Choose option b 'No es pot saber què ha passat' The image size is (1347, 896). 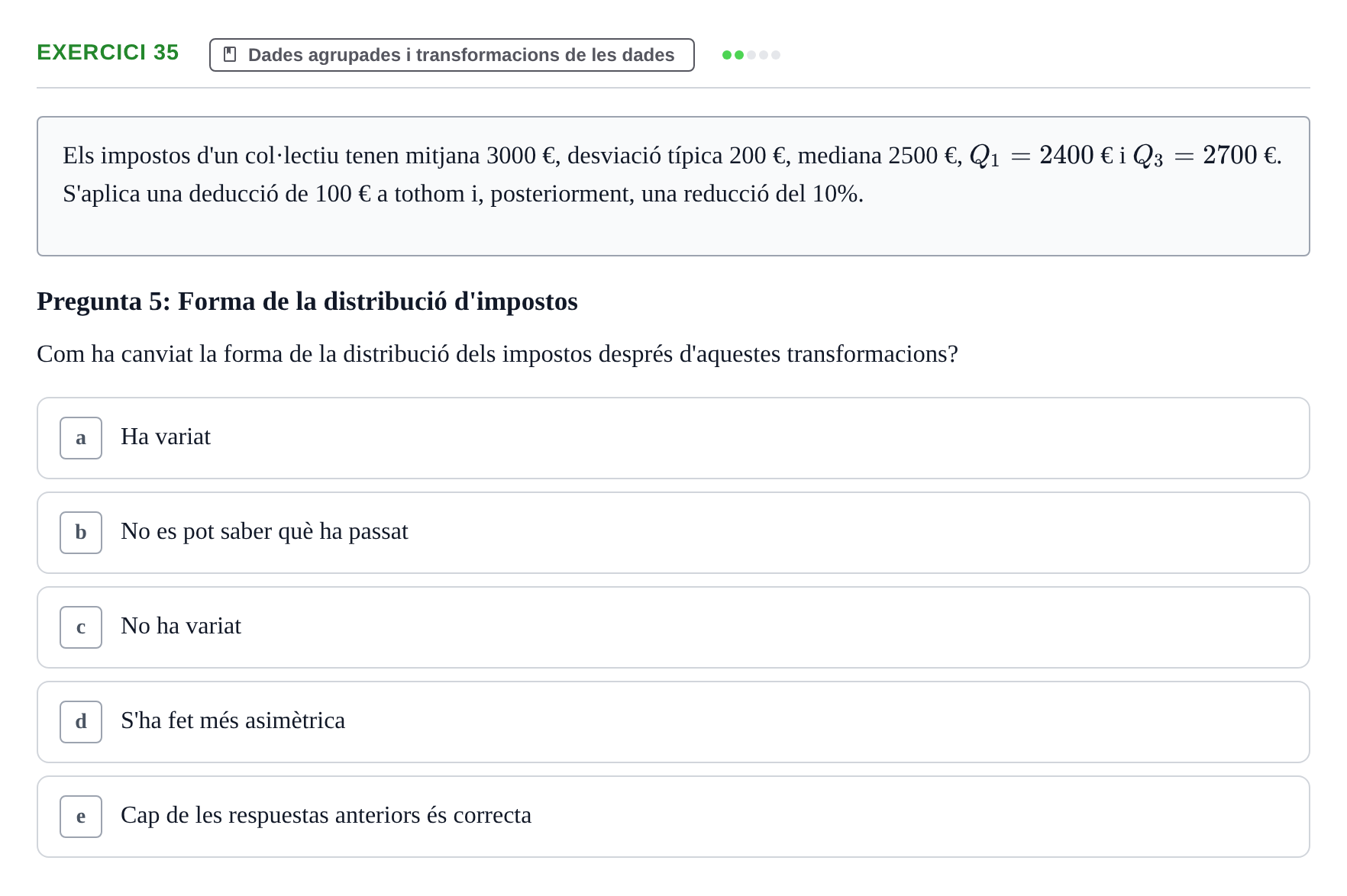coord(673,533)
